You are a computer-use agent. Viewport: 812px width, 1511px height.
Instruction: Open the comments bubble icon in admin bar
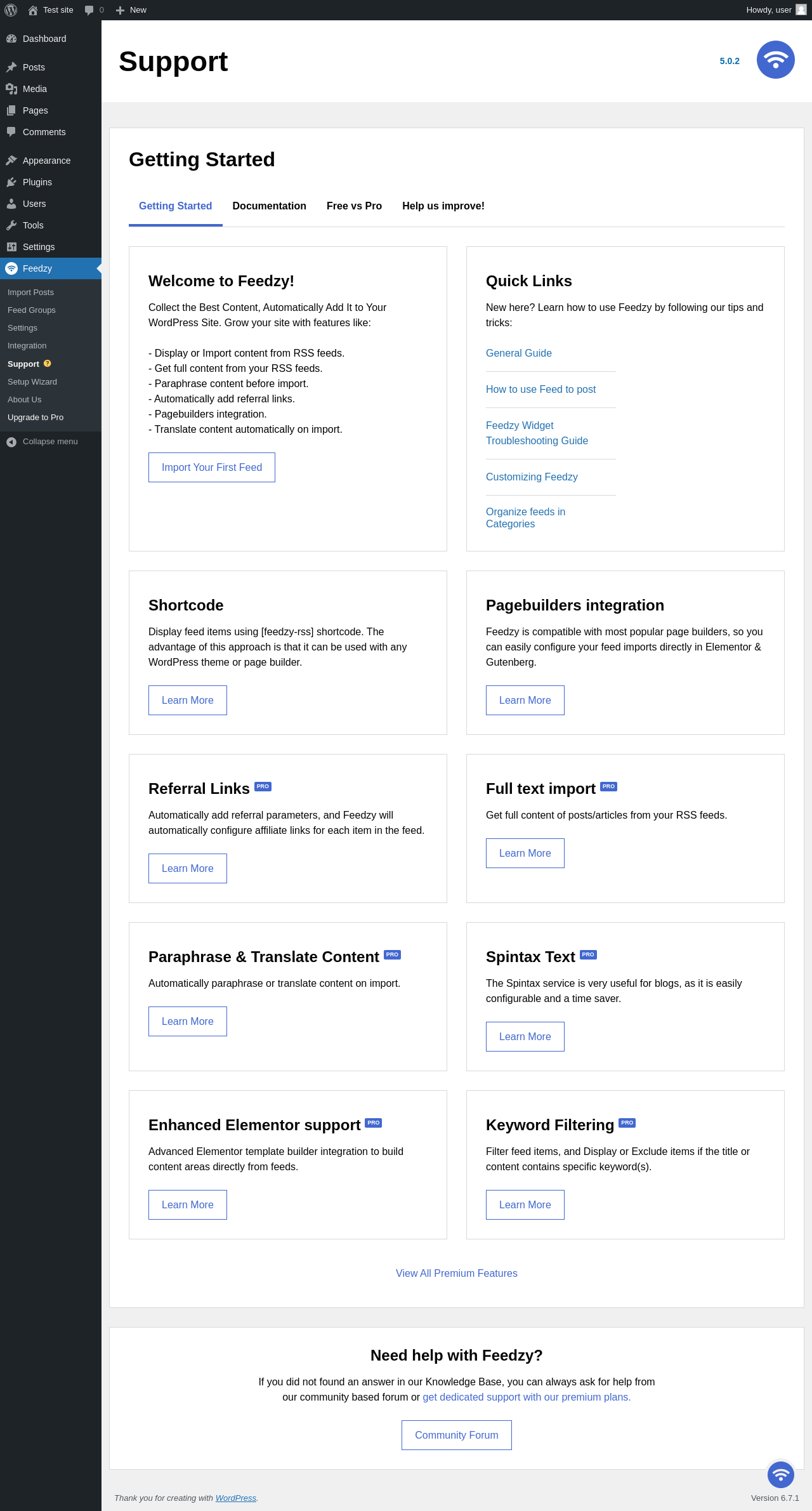pos(89,10)
